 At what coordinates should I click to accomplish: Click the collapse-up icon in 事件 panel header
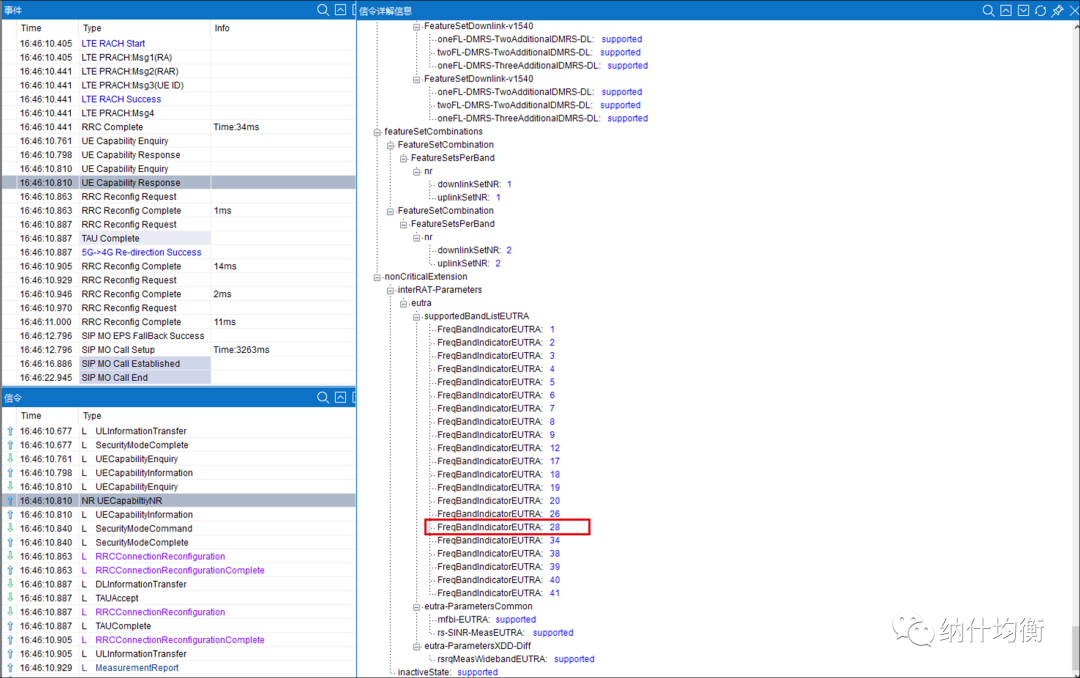340,10
